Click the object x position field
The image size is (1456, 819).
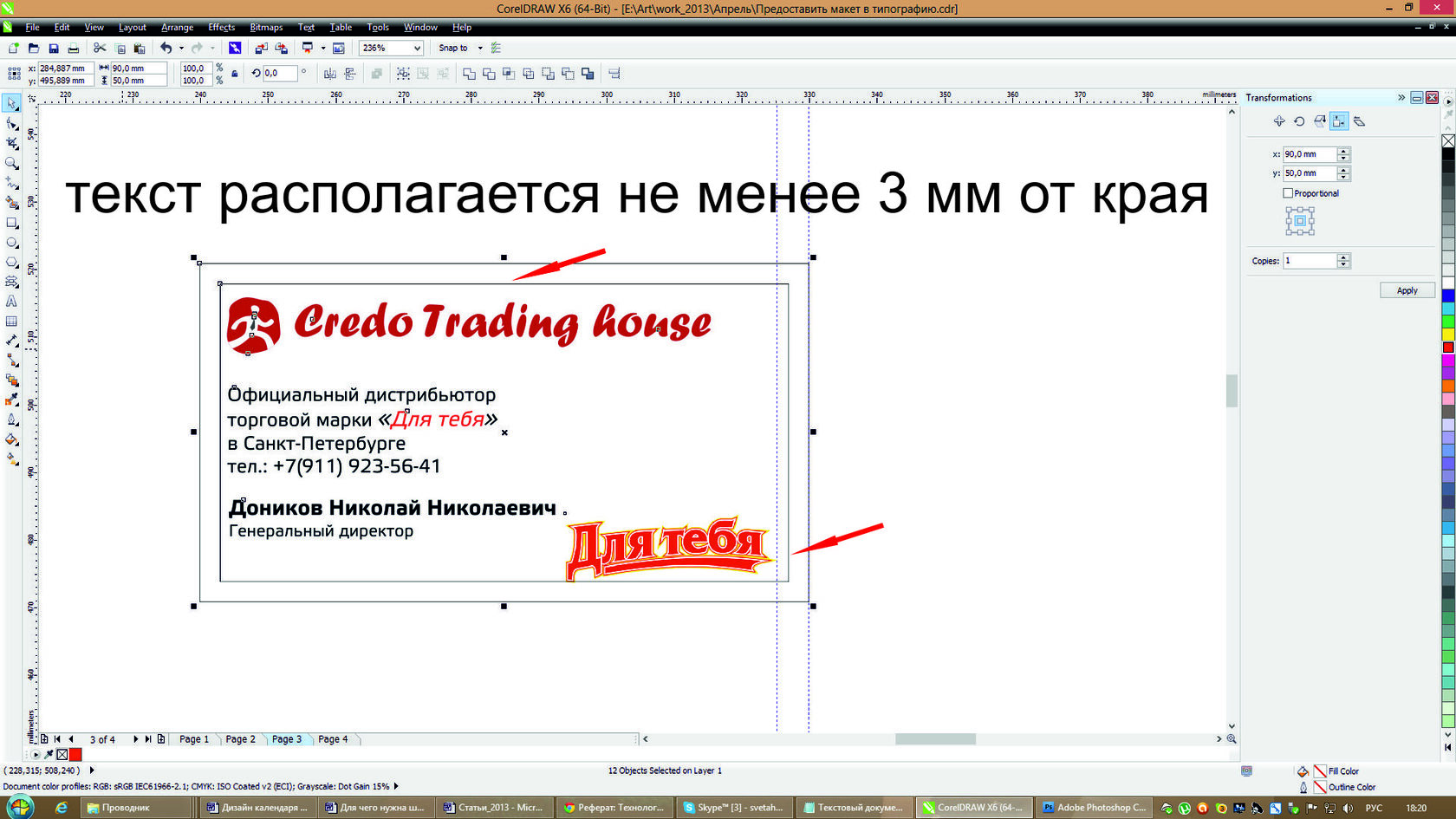point(67,68)
